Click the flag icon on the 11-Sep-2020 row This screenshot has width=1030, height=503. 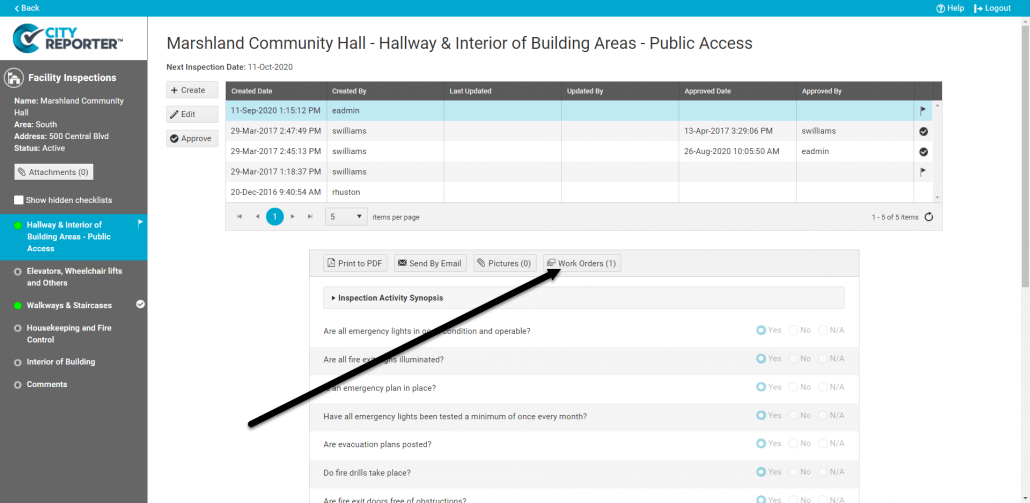(923, 111)
